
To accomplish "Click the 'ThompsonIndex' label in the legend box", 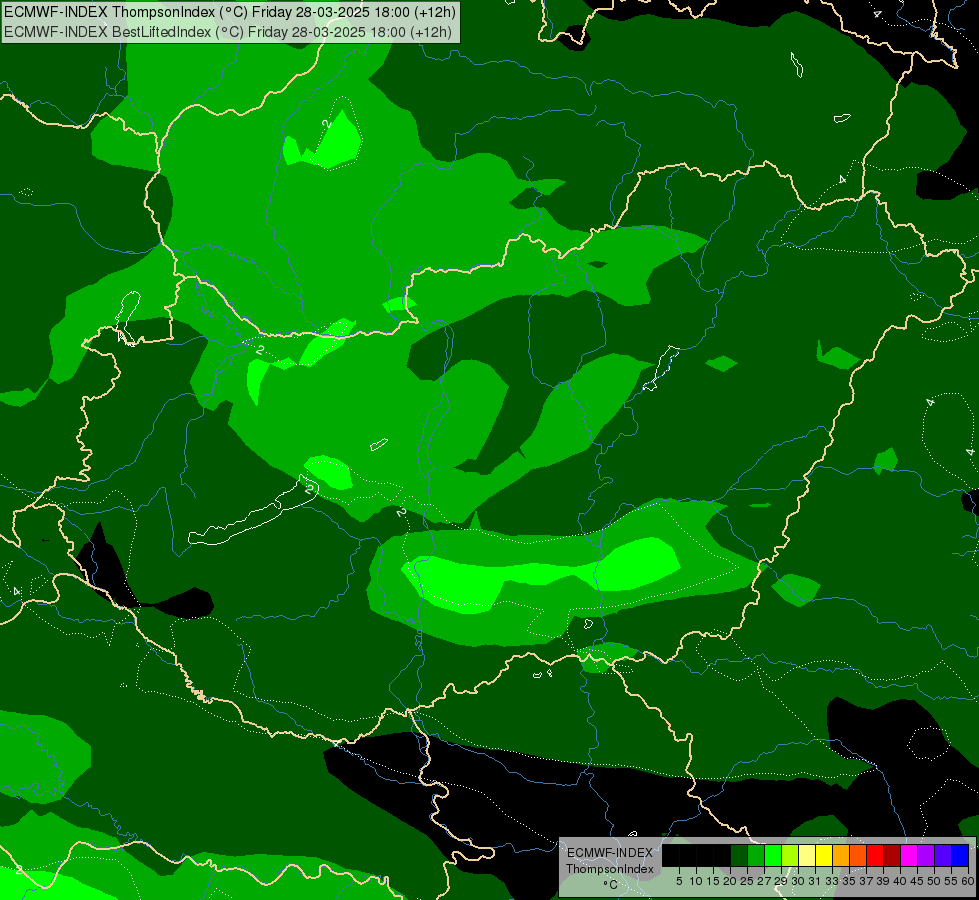I will pos(610,869).
